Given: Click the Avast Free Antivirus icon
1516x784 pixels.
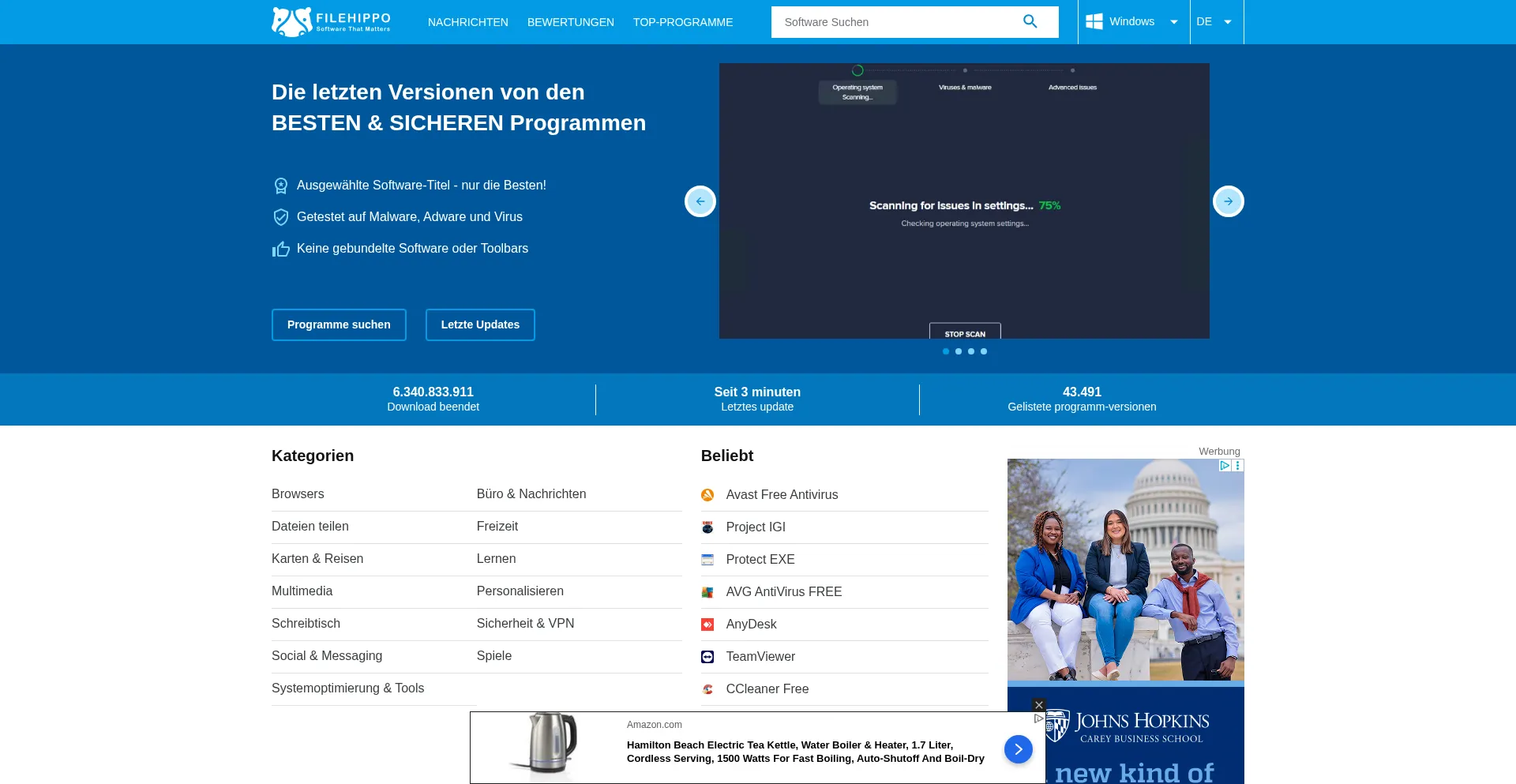Looking at the screenshot, I should coord(707,495).
